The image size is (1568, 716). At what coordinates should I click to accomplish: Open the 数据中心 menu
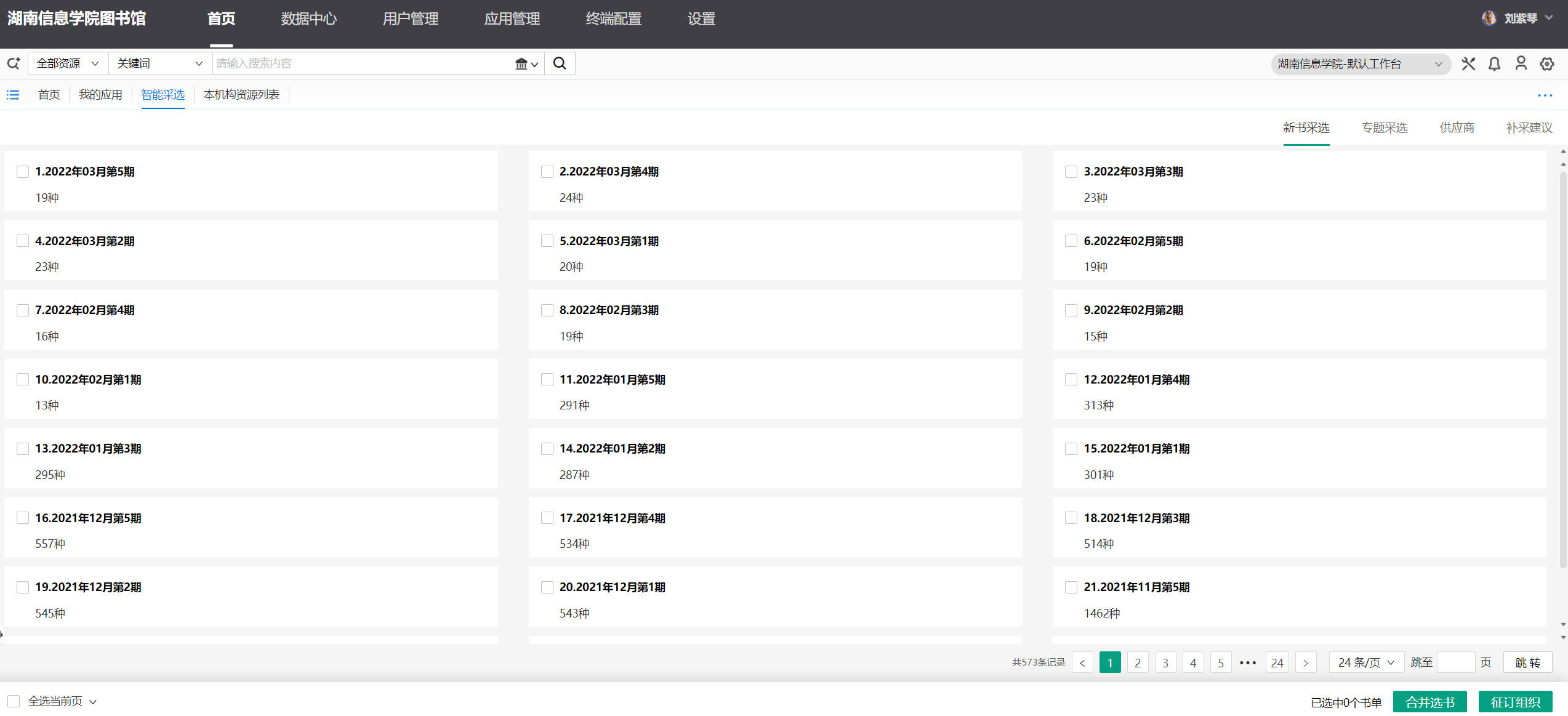coord(308,19)
